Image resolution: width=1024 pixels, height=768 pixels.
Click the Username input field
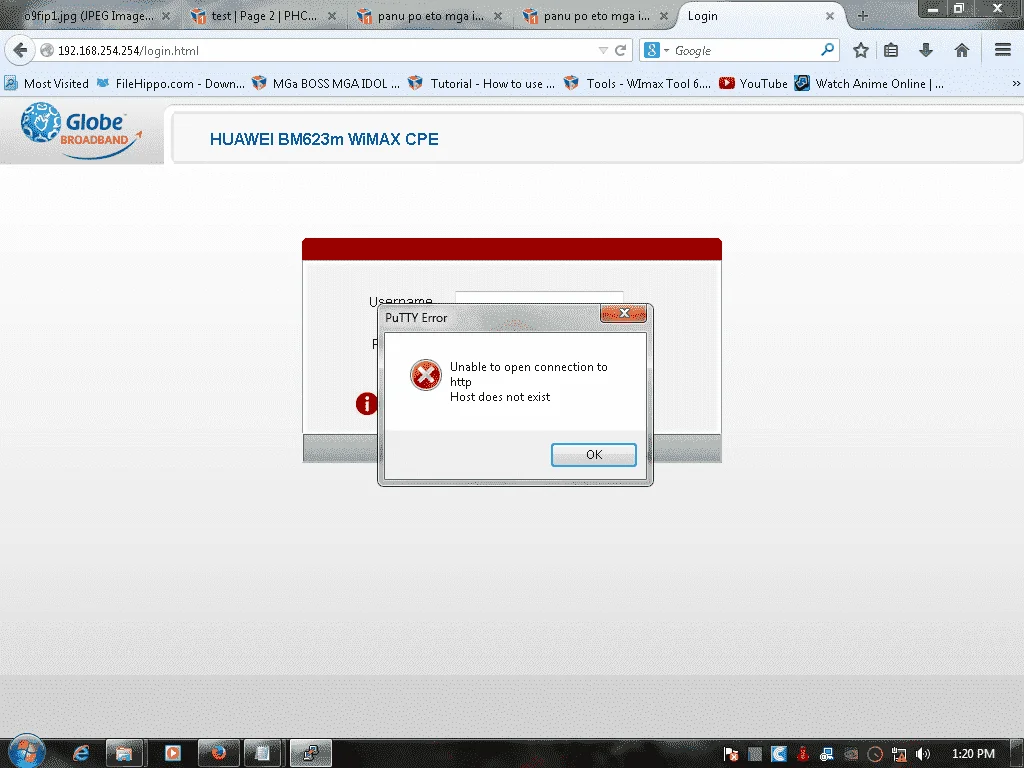tap(539, 298)
